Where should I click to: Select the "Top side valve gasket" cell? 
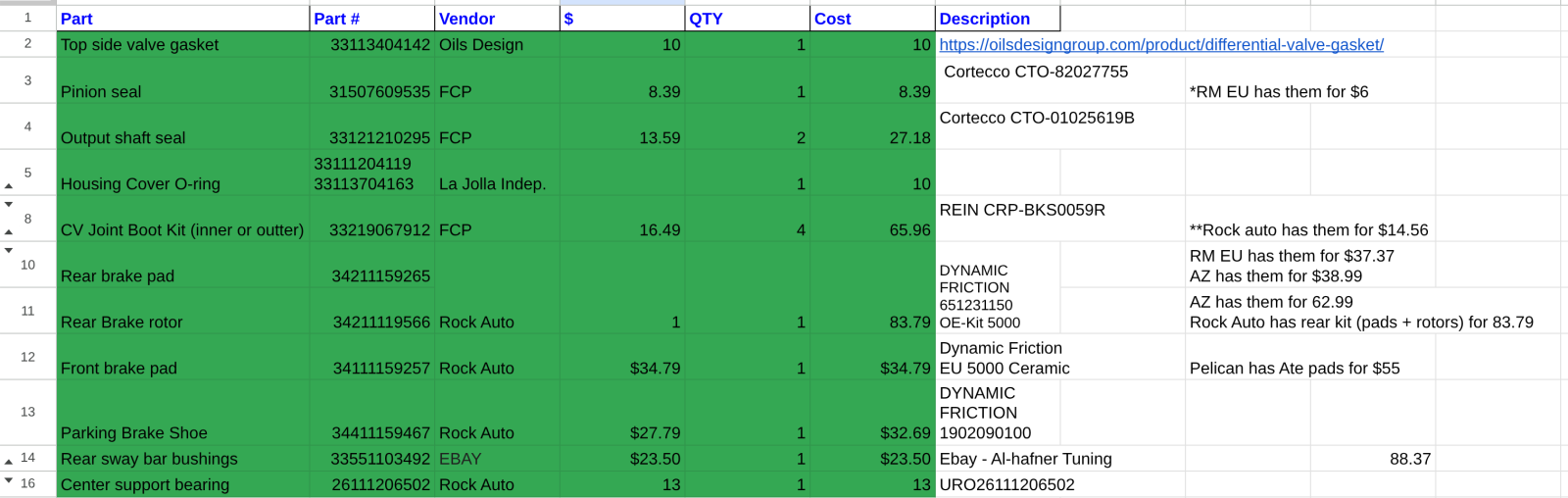coord(182,44)
